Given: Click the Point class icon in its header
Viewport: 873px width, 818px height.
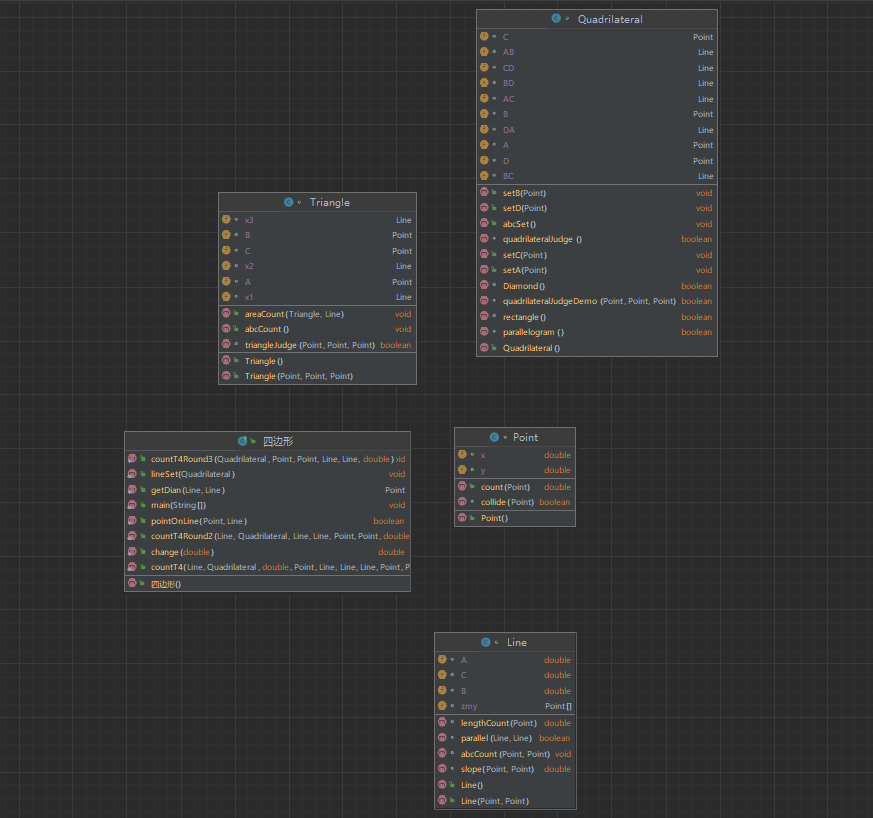Looking at the screenshot, I should pyautogui.click(x=494, y=437).
